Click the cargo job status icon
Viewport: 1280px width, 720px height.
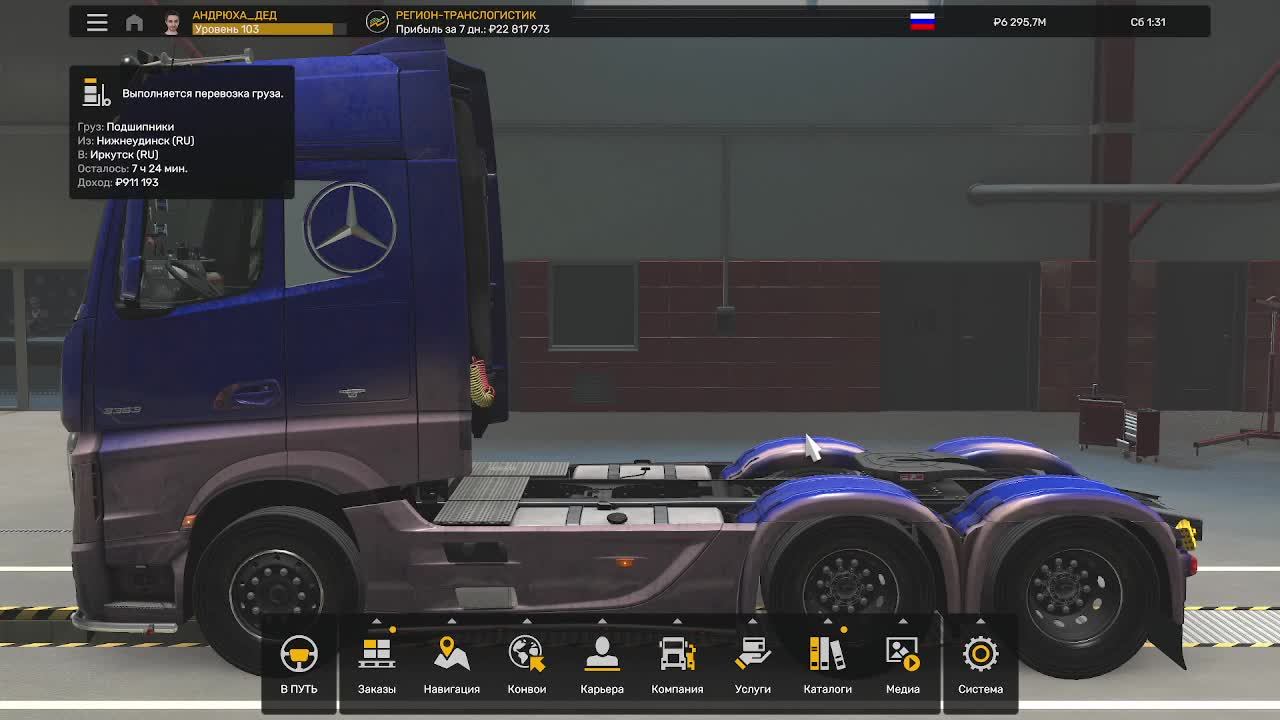(96, 93)
